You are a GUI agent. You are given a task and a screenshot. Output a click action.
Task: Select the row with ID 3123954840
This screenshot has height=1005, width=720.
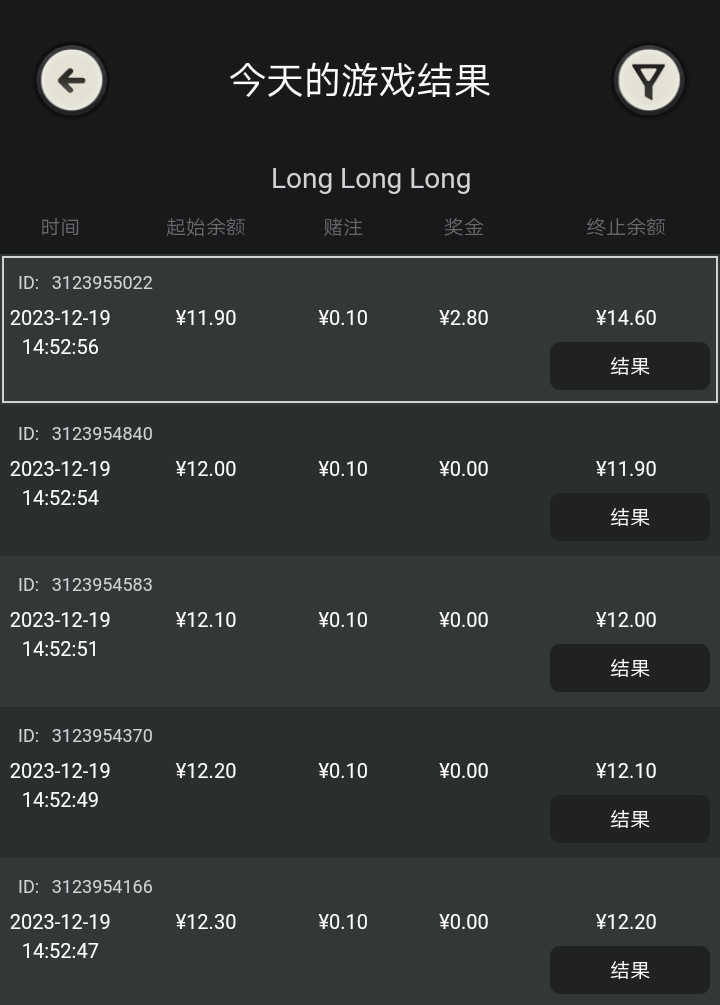pyautogui.click(x=360, y=481)
